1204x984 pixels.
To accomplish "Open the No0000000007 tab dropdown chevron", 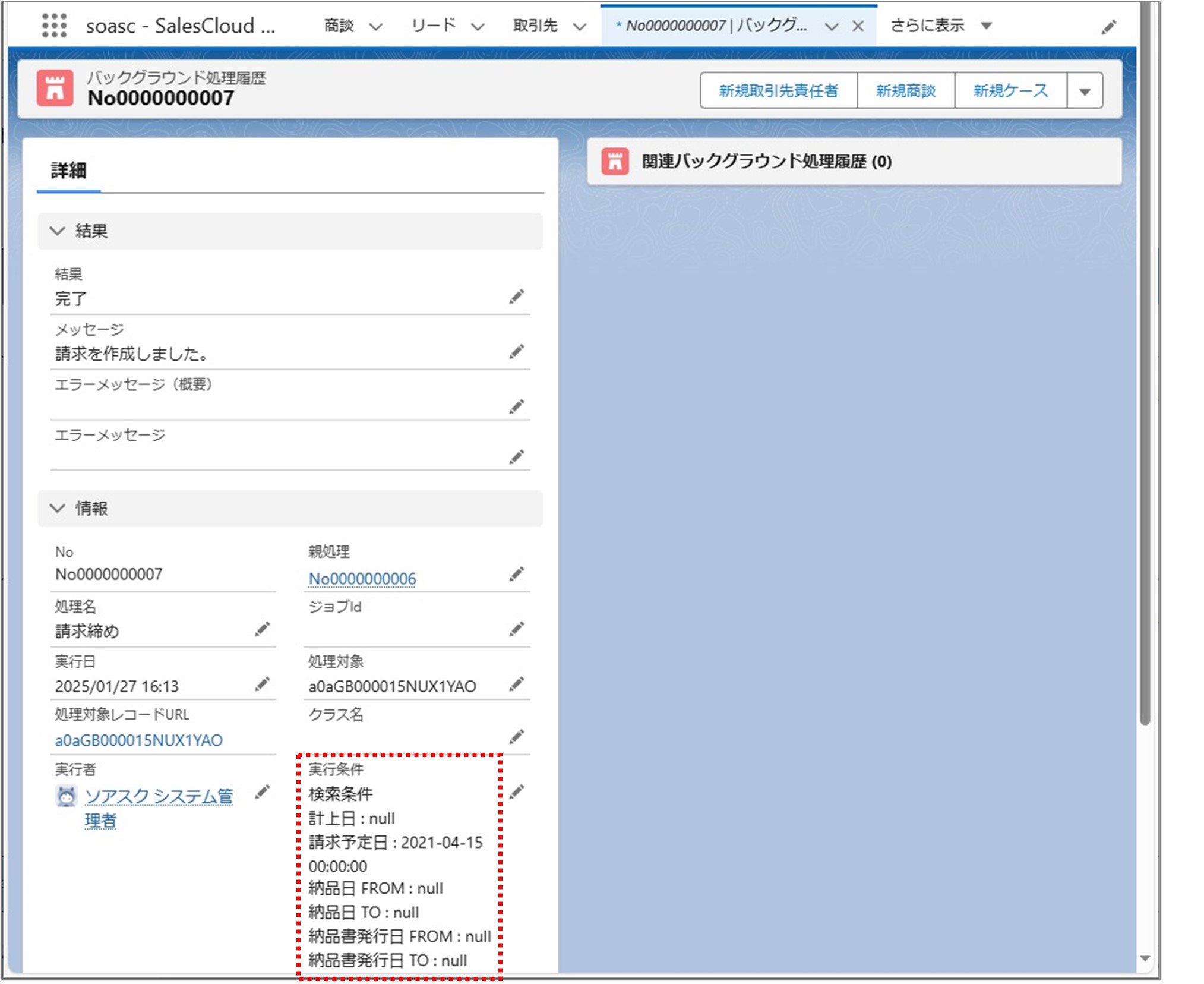I will pos(831,27).
